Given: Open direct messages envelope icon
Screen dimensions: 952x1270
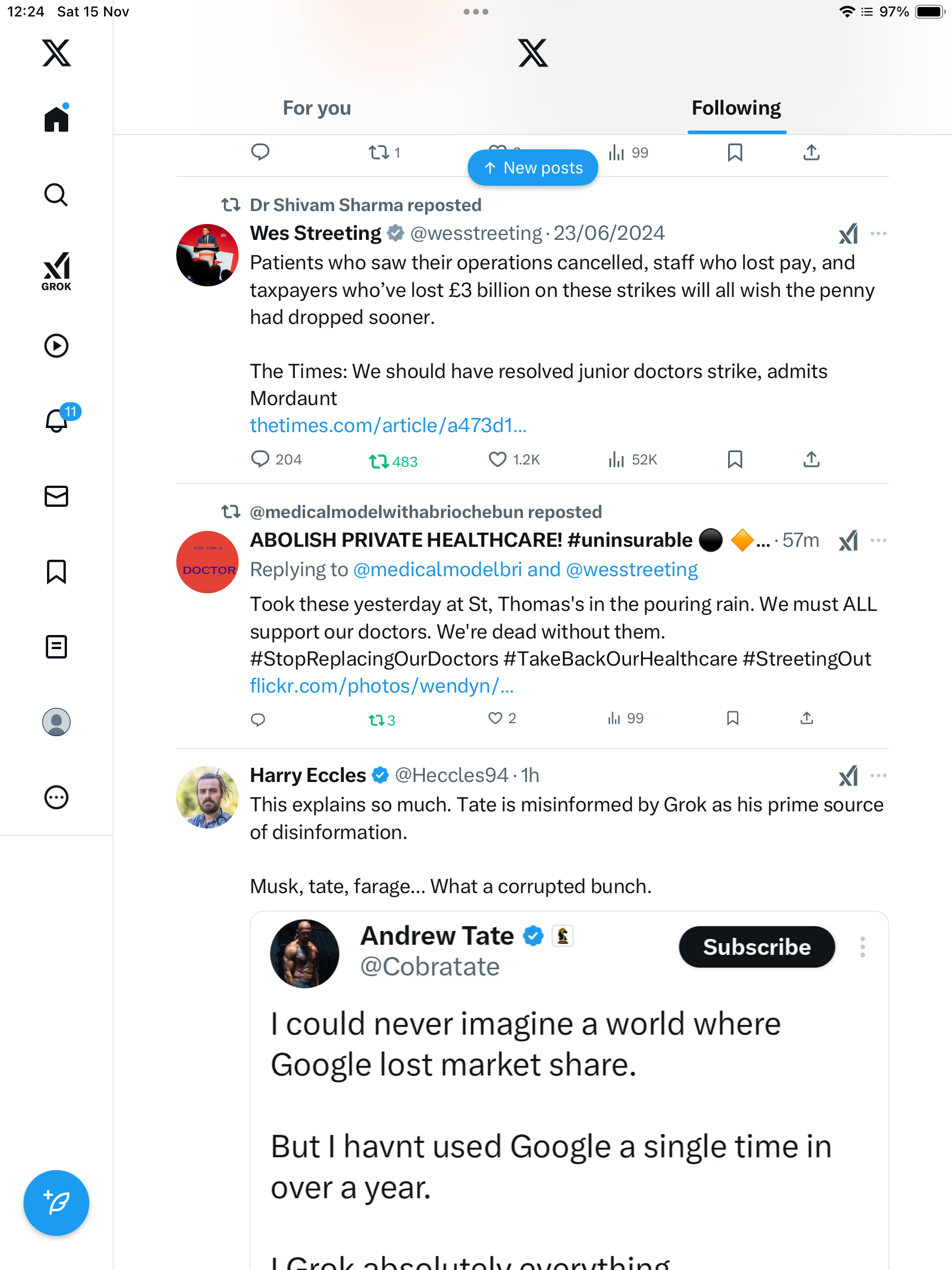Looking at the screenshot, I should coord(56,496).
